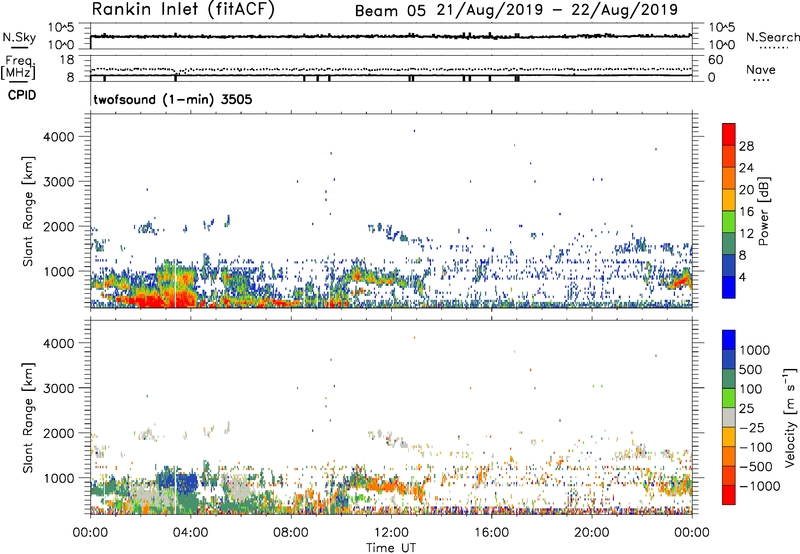Image resolution: width=800 pixels, height=554 pixels.
Task: Click the 'Time UT' axis label
Action: 391,547
